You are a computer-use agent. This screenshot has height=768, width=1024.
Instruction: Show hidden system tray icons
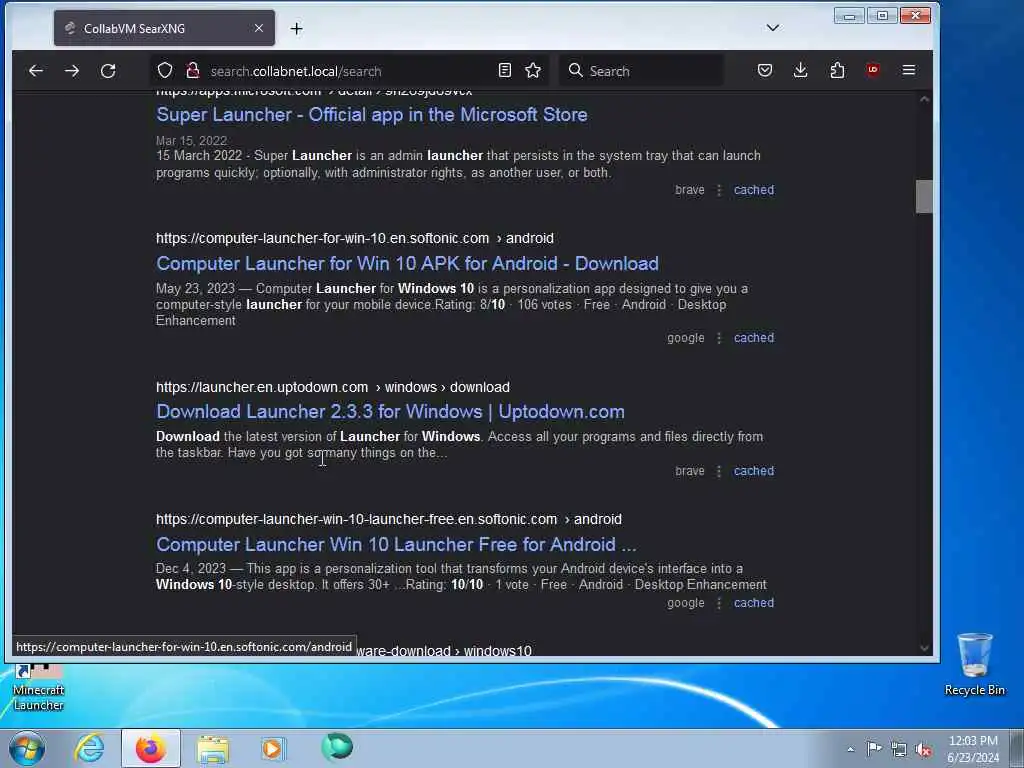[x=850, y=749]
